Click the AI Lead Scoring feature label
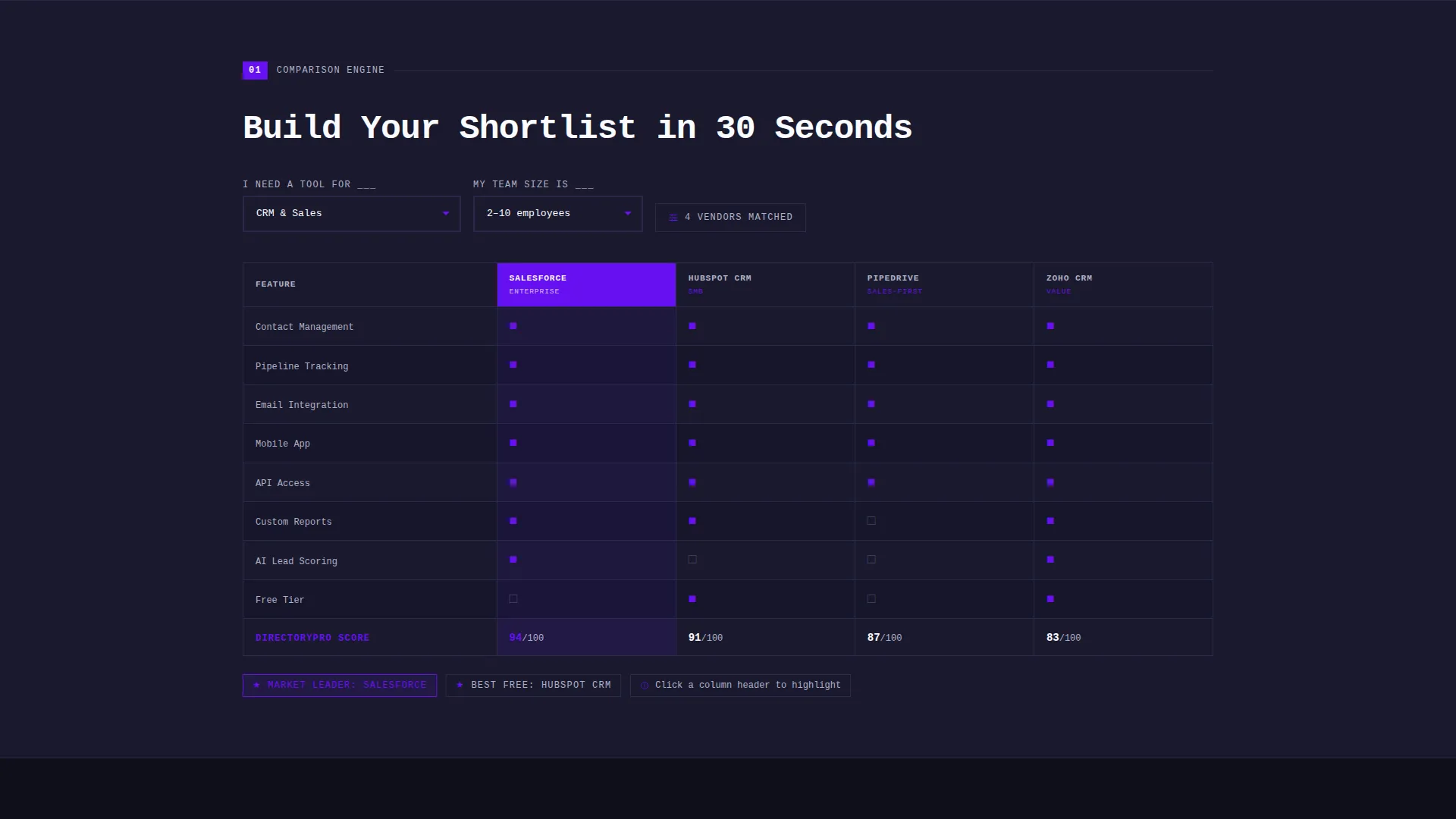The image size is (1456, 819). (297, 561)
